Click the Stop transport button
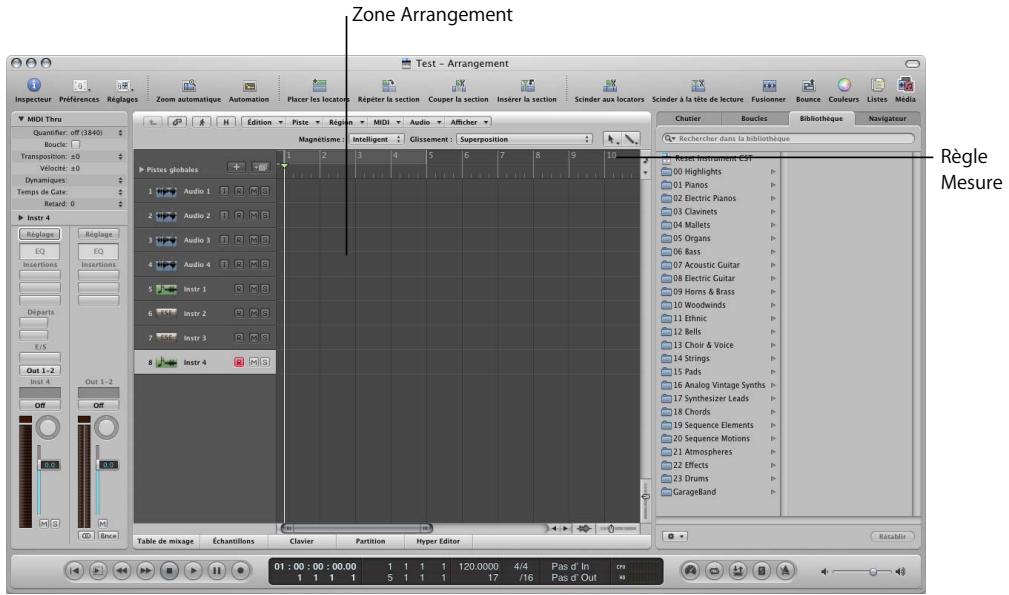The height and width of the screenshot is (595, 1009). (x=169, y=571)
